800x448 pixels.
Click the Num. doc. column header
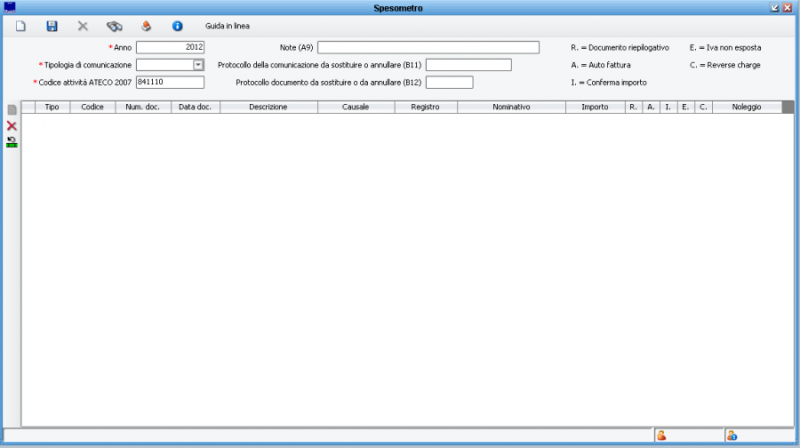pyautogui.click(x=143, y=107)
